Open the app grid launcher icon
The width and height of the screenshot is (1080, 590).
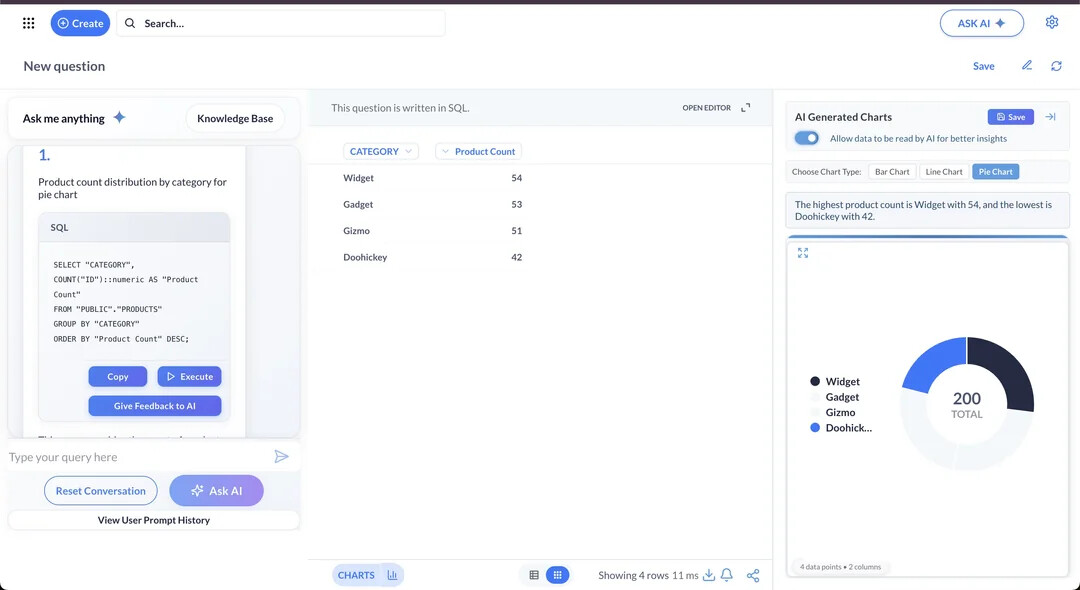[x=28, y=23]
